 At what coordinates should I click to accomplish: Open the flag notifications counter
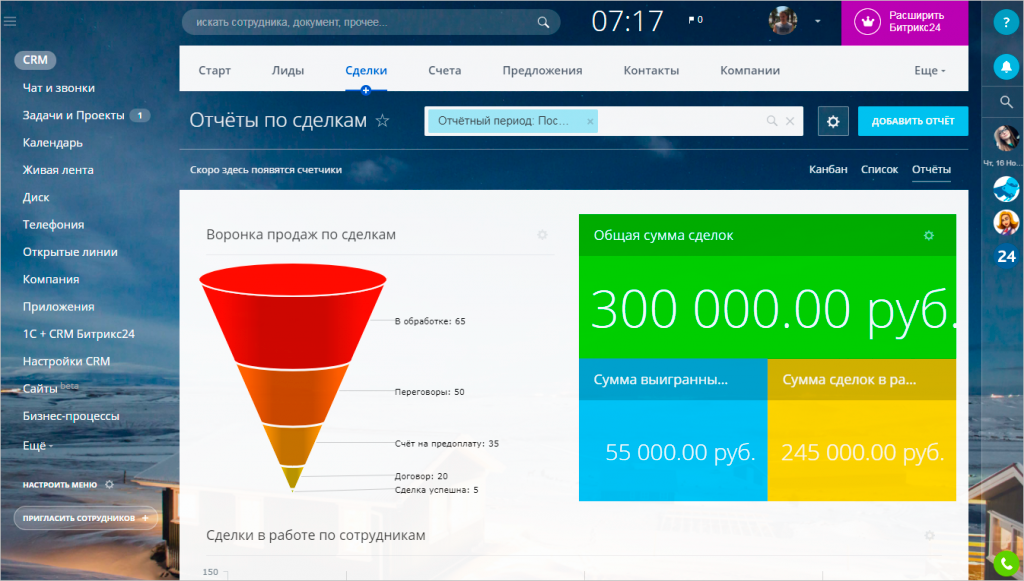point(696,20)
